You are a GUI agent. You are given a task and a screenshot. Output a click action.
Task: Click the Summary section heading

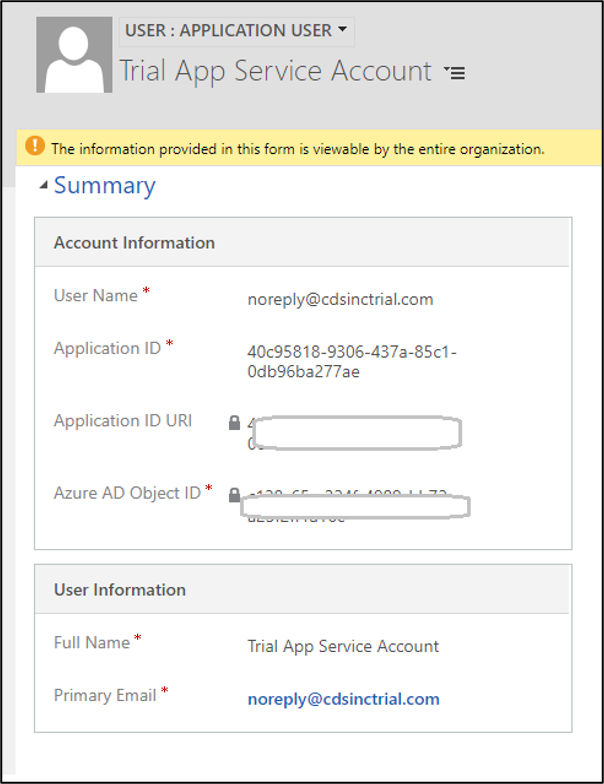[104, 186]
